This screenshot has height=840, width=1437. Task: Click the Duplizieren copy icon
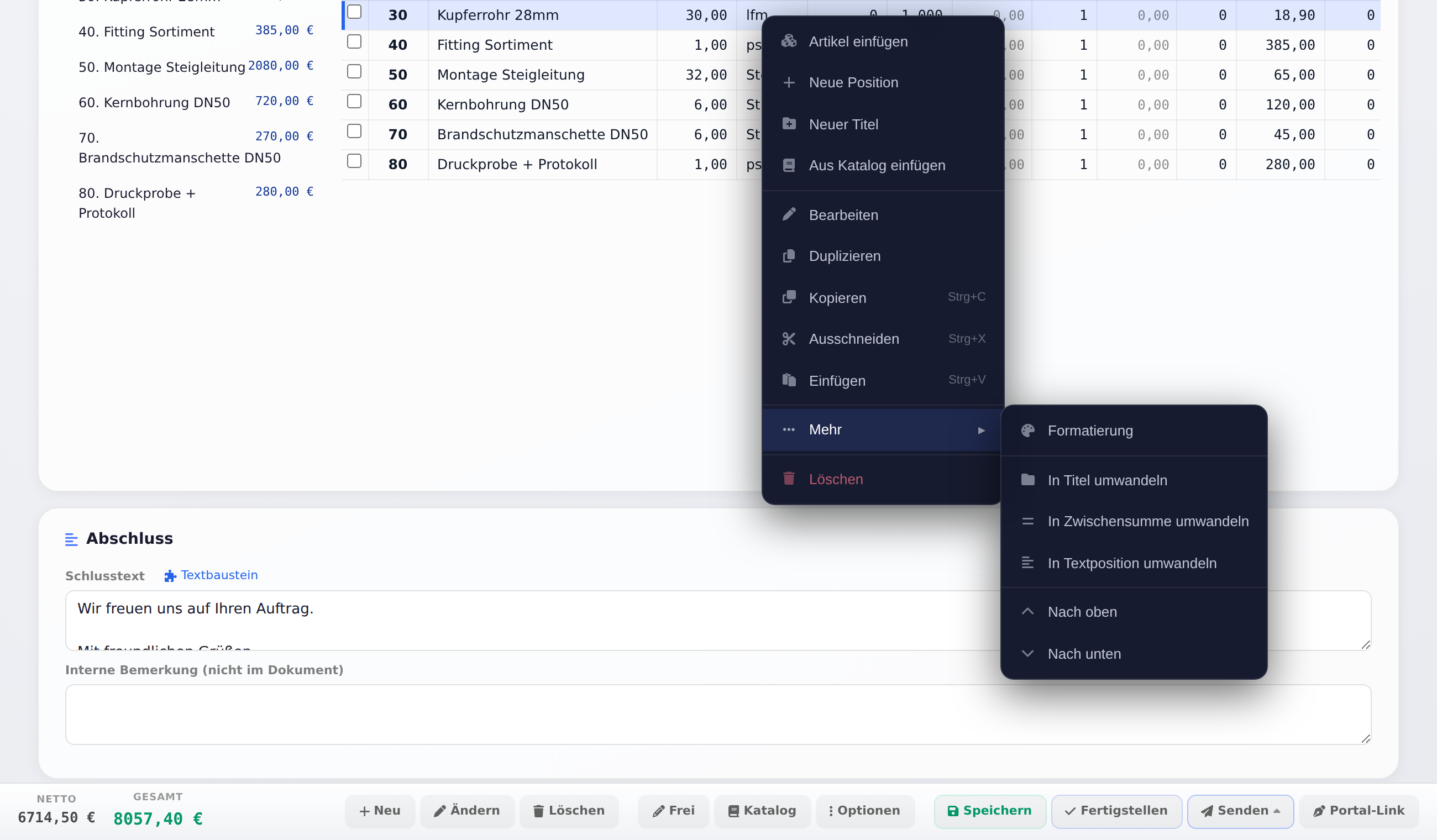click(789, 256)
